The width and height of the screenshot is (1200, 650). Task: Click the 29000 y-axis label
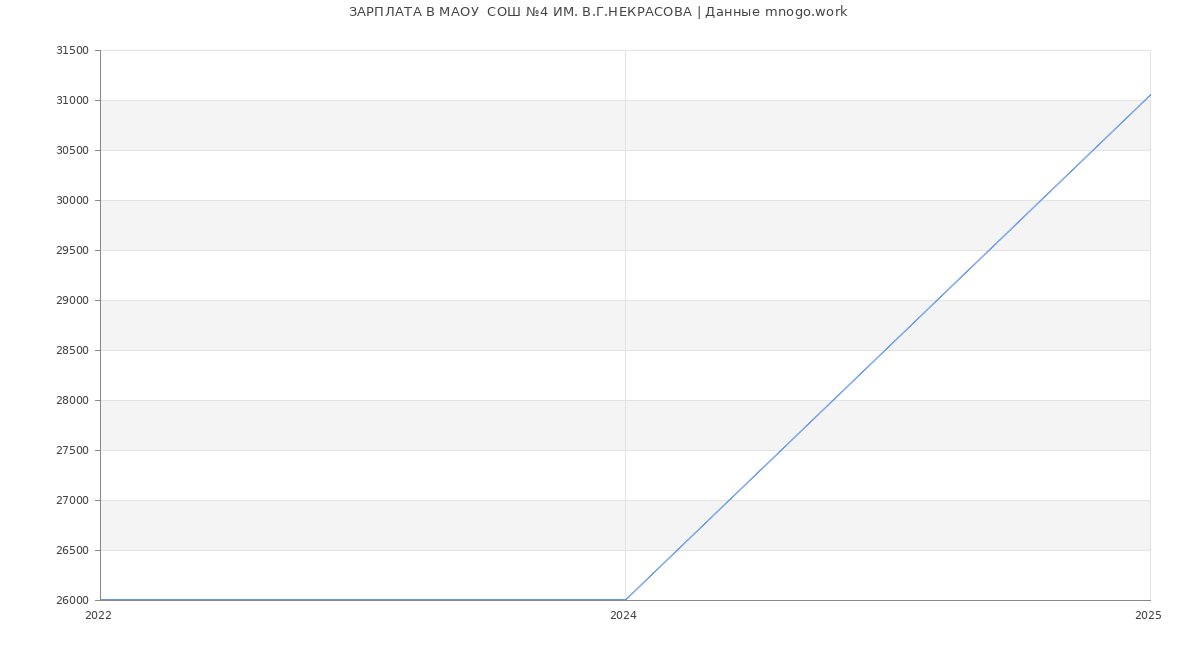tap(72, 301)
